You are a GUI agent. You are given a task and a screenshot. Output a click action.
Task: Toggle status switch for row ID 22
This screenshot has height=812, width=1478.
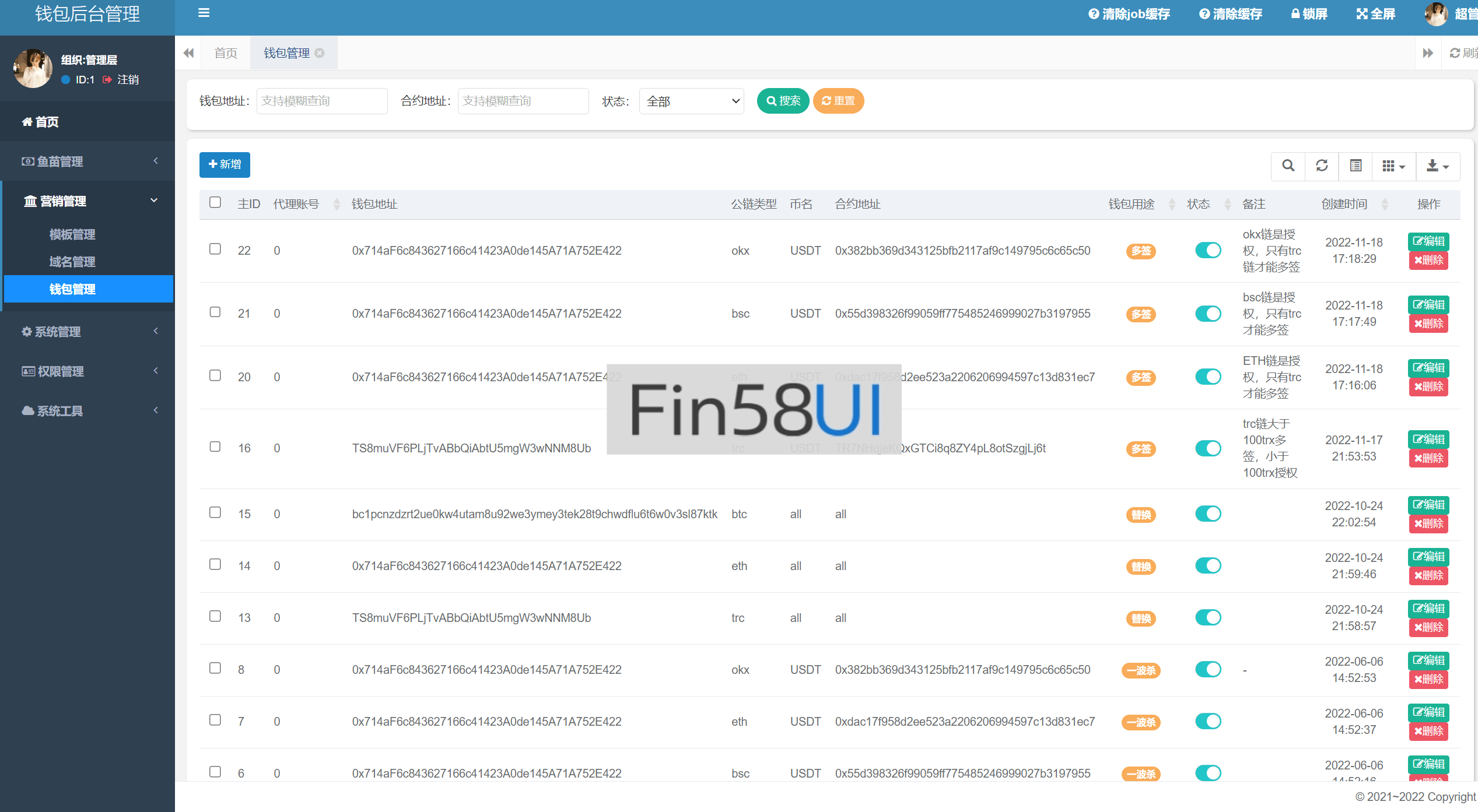1208,251
